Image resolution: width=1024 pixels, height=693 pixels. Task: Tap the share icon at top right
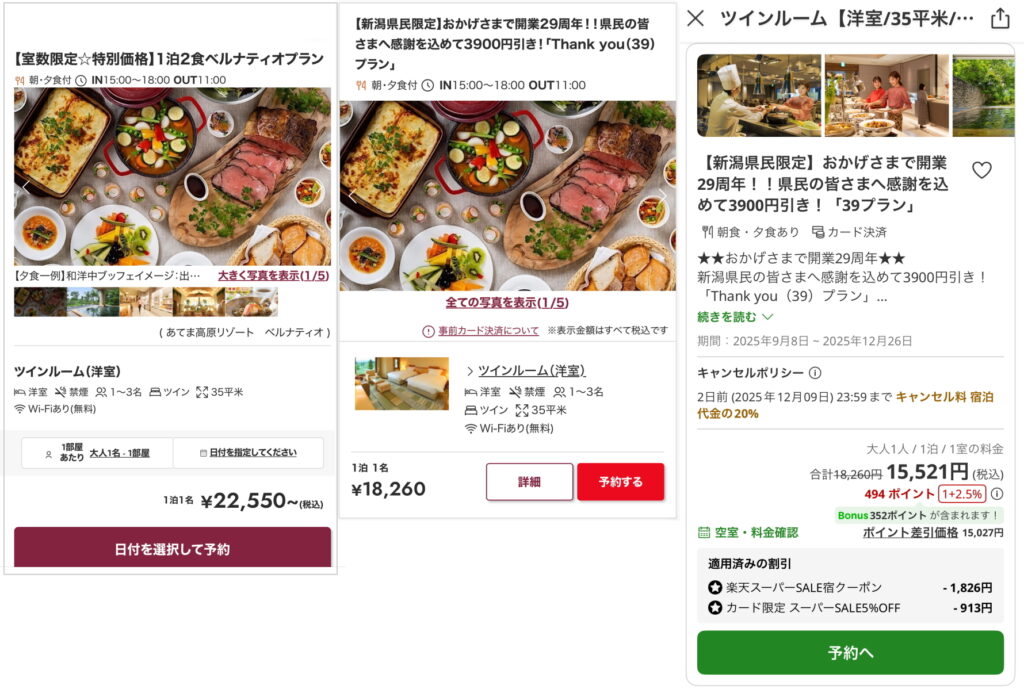coord(999,18)
